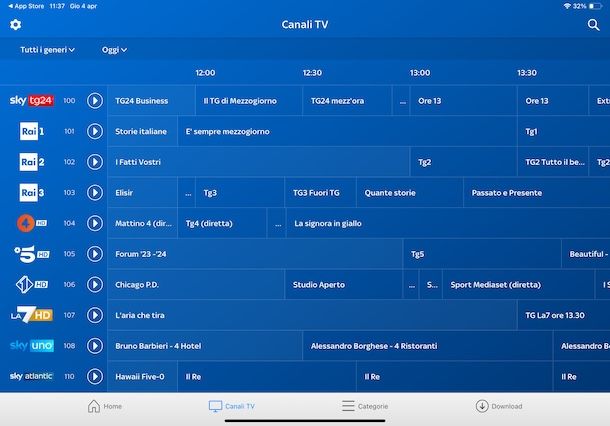Image resolution: width=610 pixels, height=426 pixels.
Task: Open the Categorie tab
Action: (x=365, y=406)
